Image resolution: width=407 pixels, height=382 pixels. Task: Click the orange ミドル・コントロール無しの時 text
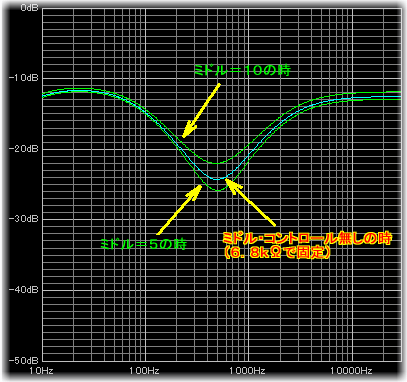tap(307, 238)
